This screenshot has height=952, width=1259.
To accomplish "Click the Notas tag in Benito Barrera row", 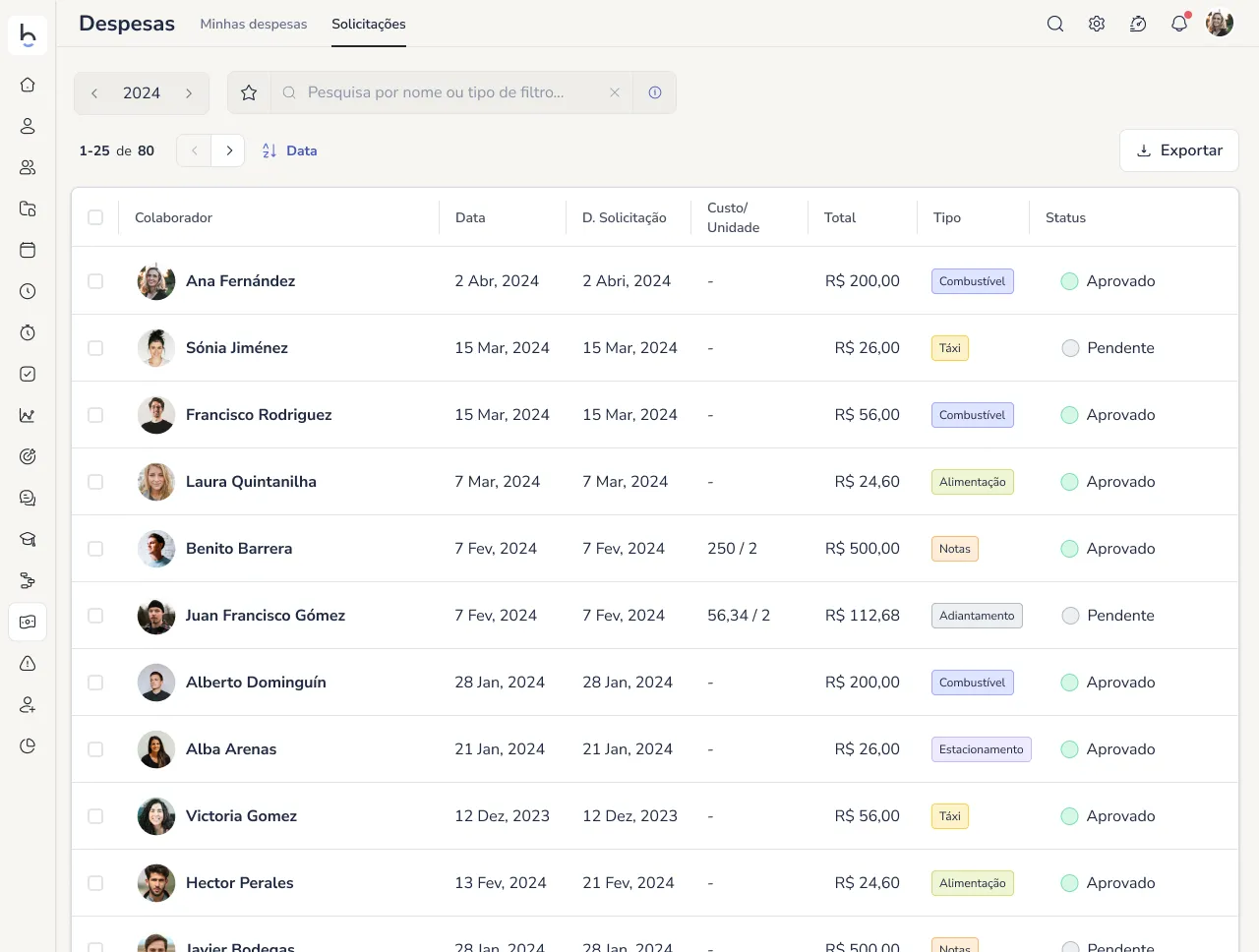I will [955, 549].
